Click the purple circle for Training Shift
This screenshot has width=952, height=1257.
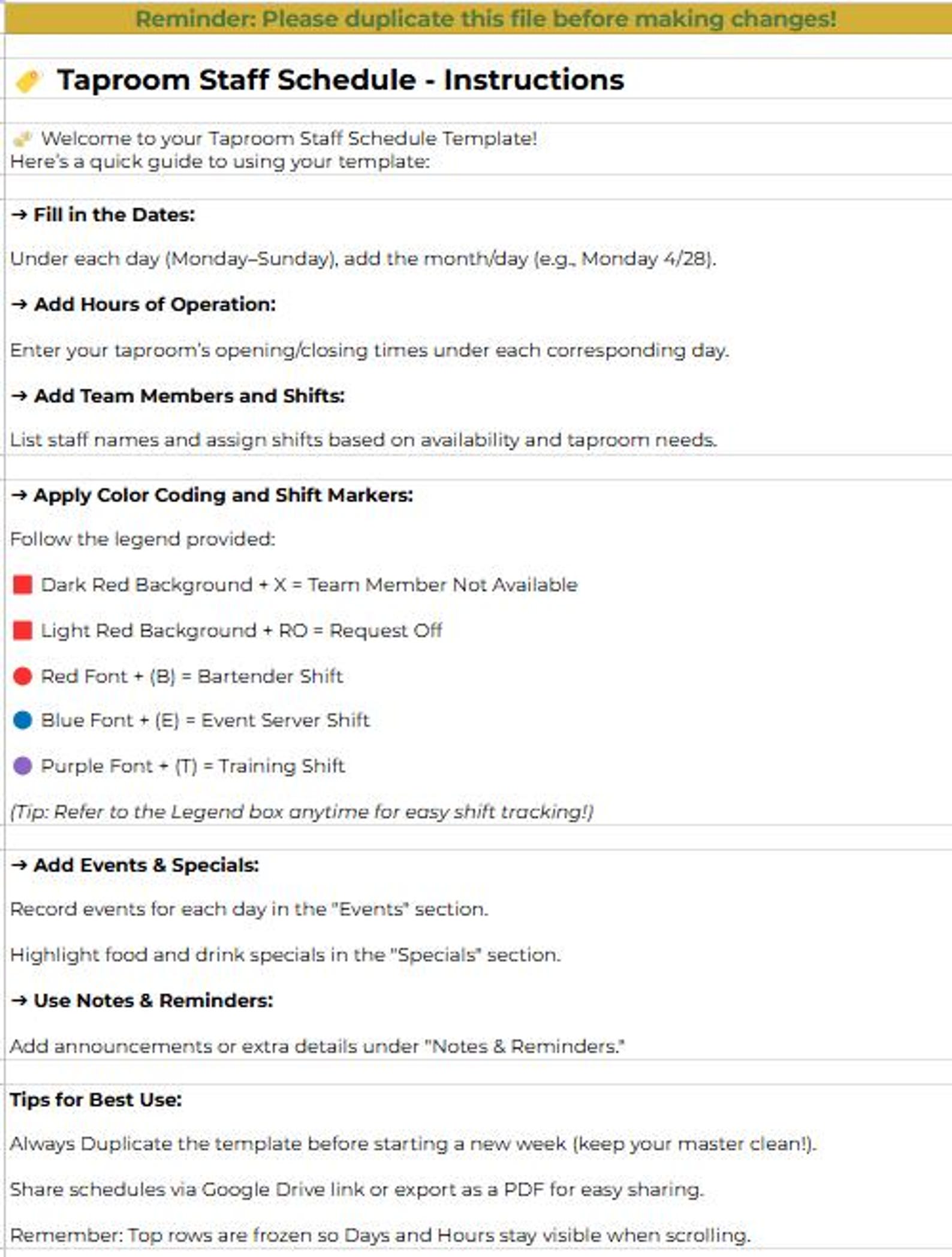[22, 765]
